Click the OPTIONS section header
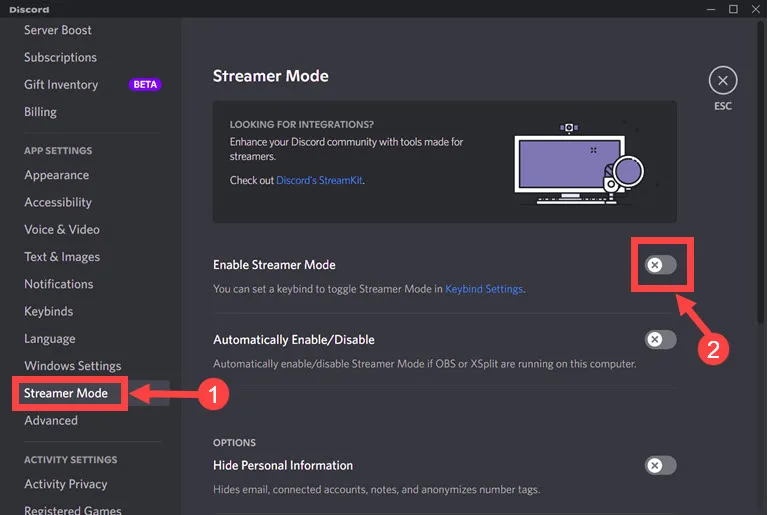768x515 pixels. [x=234, y=442]
